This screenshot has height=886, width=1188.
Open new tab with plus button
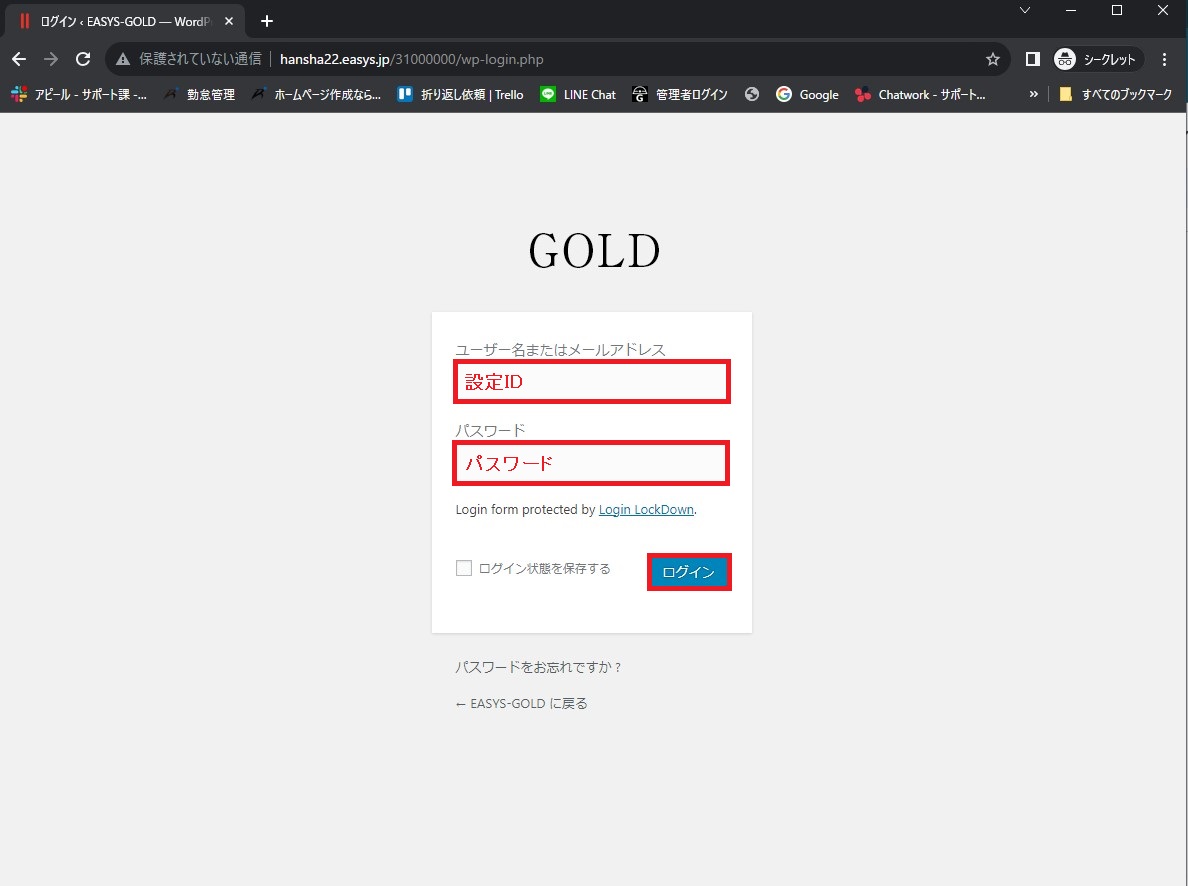click(266, 21)
